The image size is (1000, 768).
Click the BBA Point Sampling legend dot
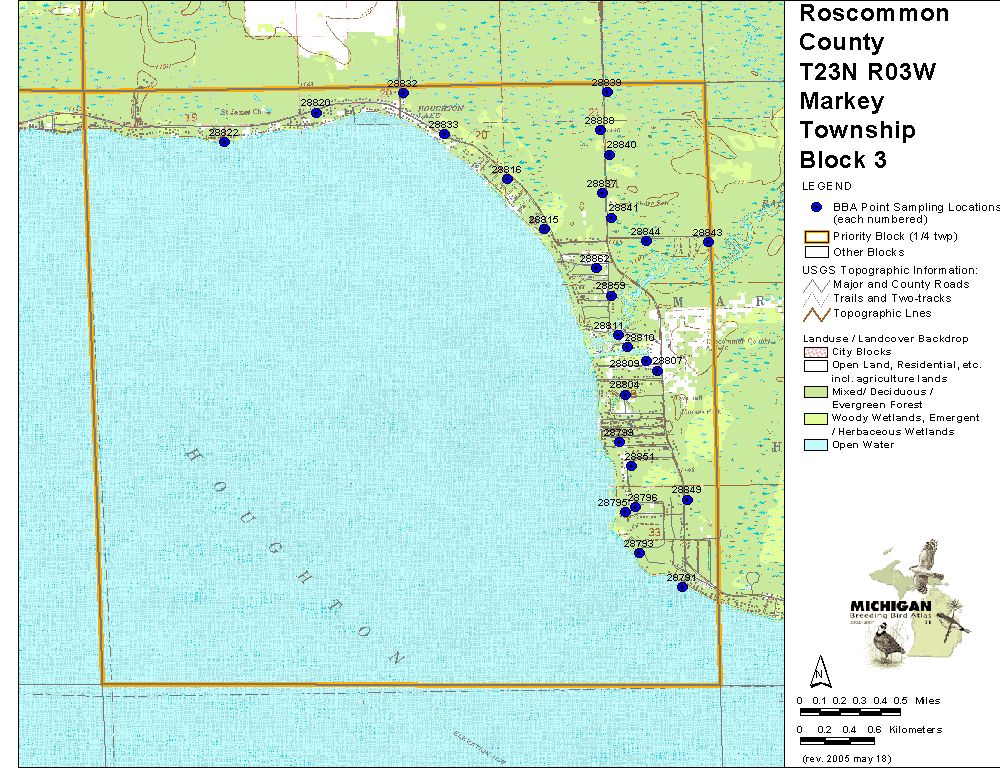pos(817,207)
